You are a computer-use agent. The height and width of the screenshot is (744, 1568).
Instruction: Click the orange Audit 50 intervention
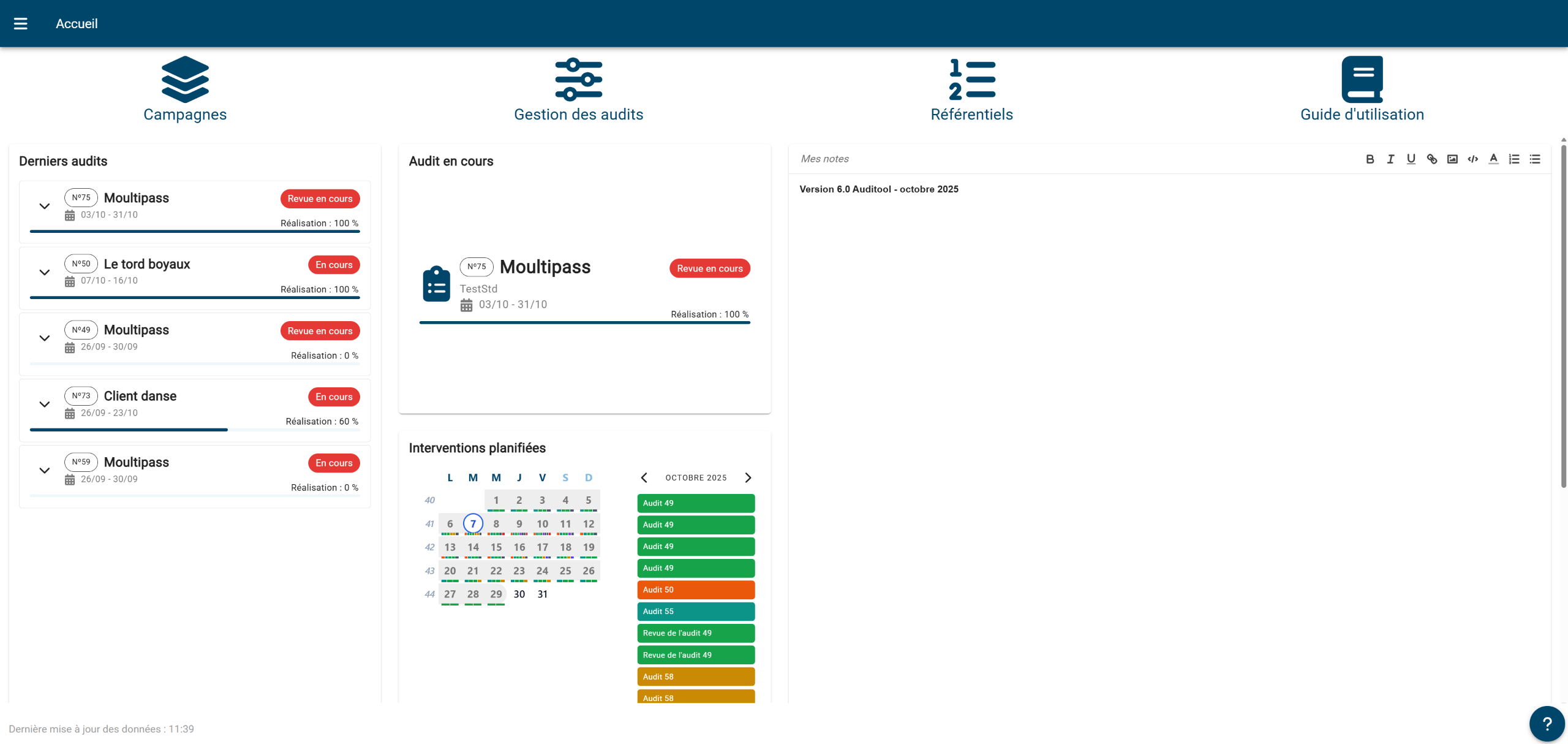696,590
